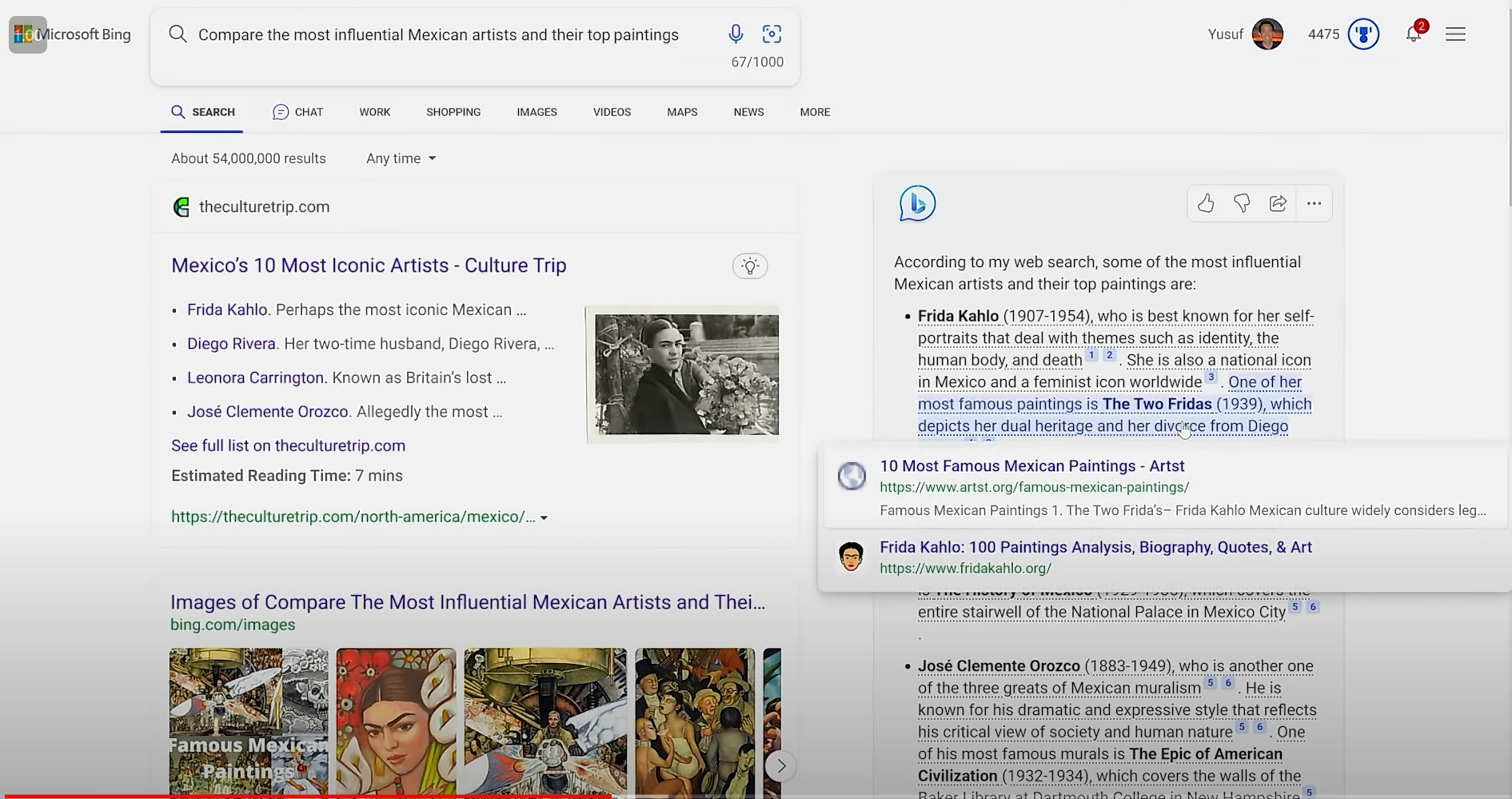Viewport: 1512px width, 799px height.
Task: Click the microphone voice search icon
Action: (736, 34)
